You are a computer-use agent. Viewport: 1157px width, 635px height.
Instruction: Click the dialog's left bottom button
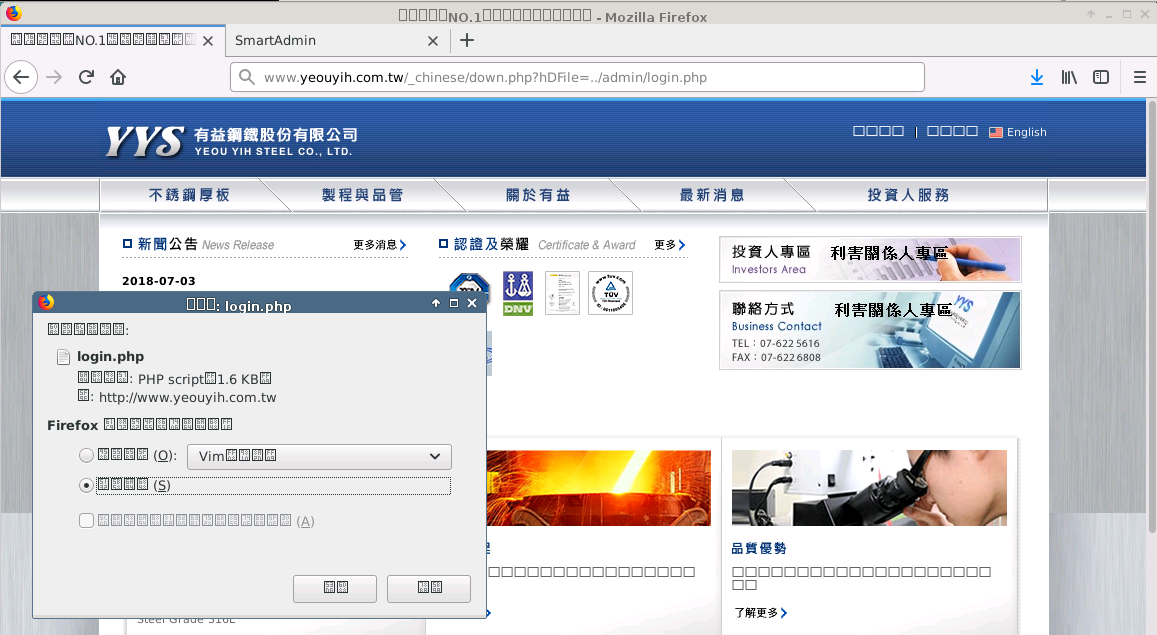(x=335, y=588)
